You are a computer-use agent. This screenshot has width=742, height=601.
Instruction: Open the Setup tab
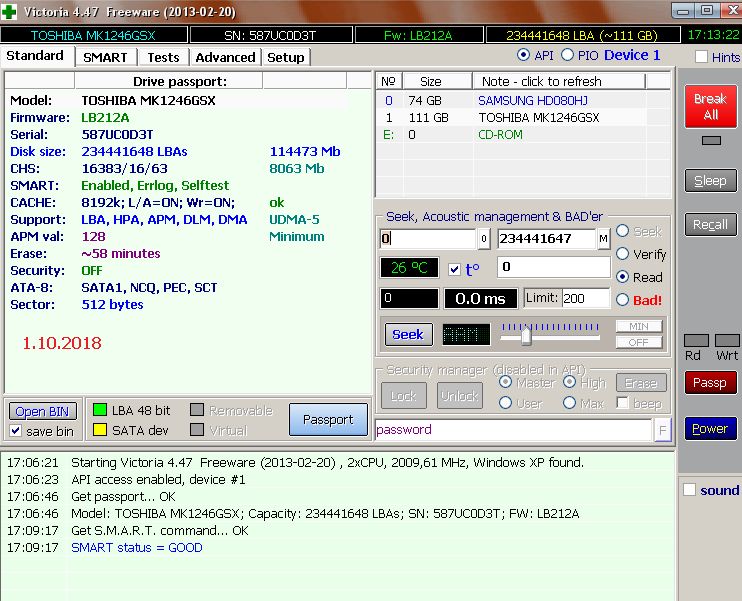click(286, 57)
